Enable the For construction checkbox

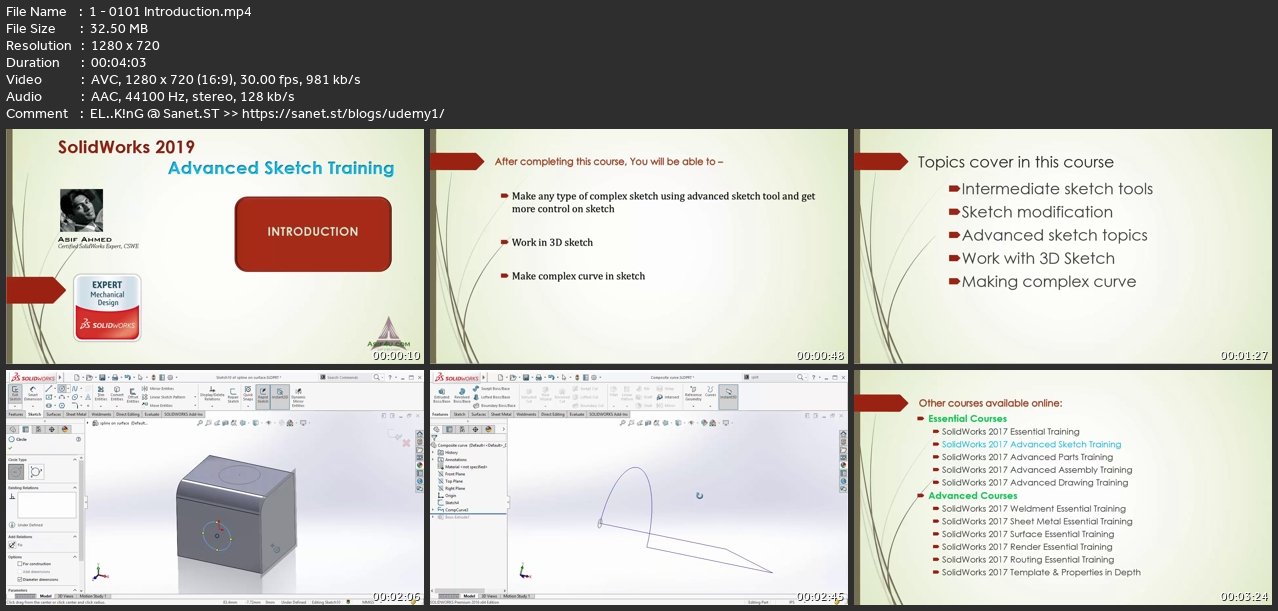pos(20,564)
